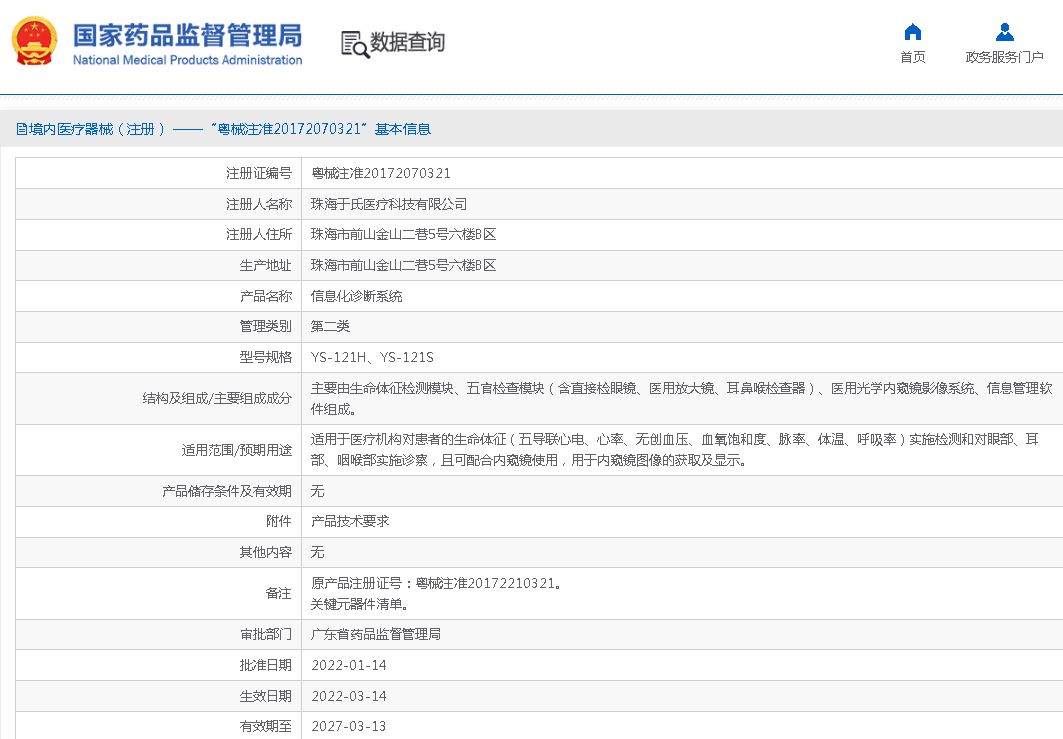
Task: Click the 国家药品监督管理局 site title
Action: tap(187, 35)
